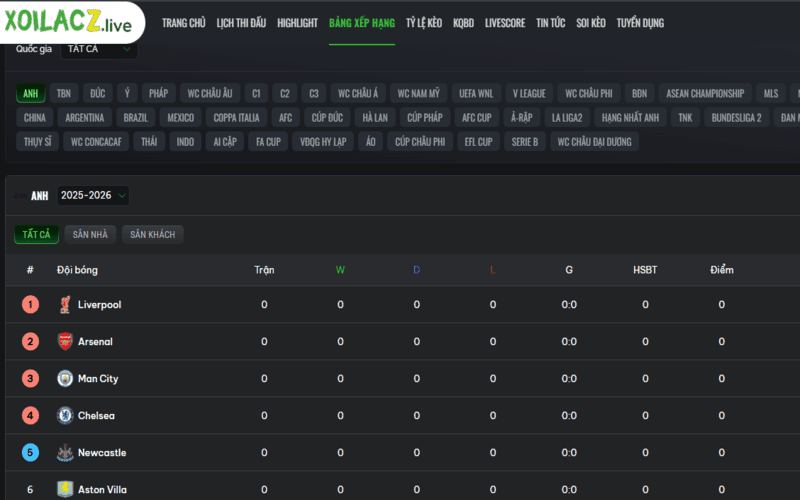Select the C3 competition button
Image resolution: width=800 pixels, height=500 pixels.
coord(314,93)
